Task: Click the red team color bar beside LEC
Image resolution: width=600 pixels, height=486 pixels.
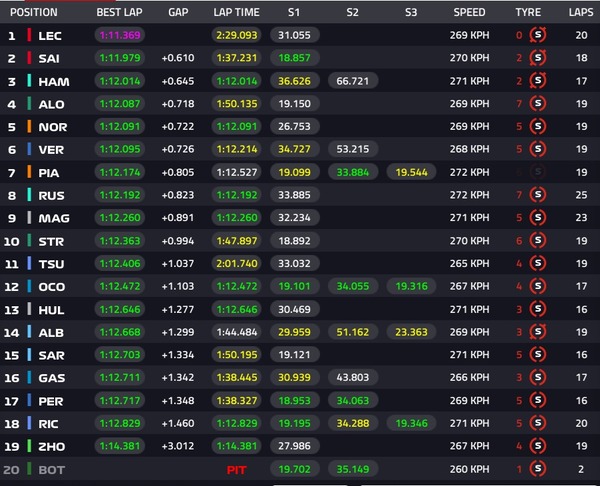Action: (29, 35)
